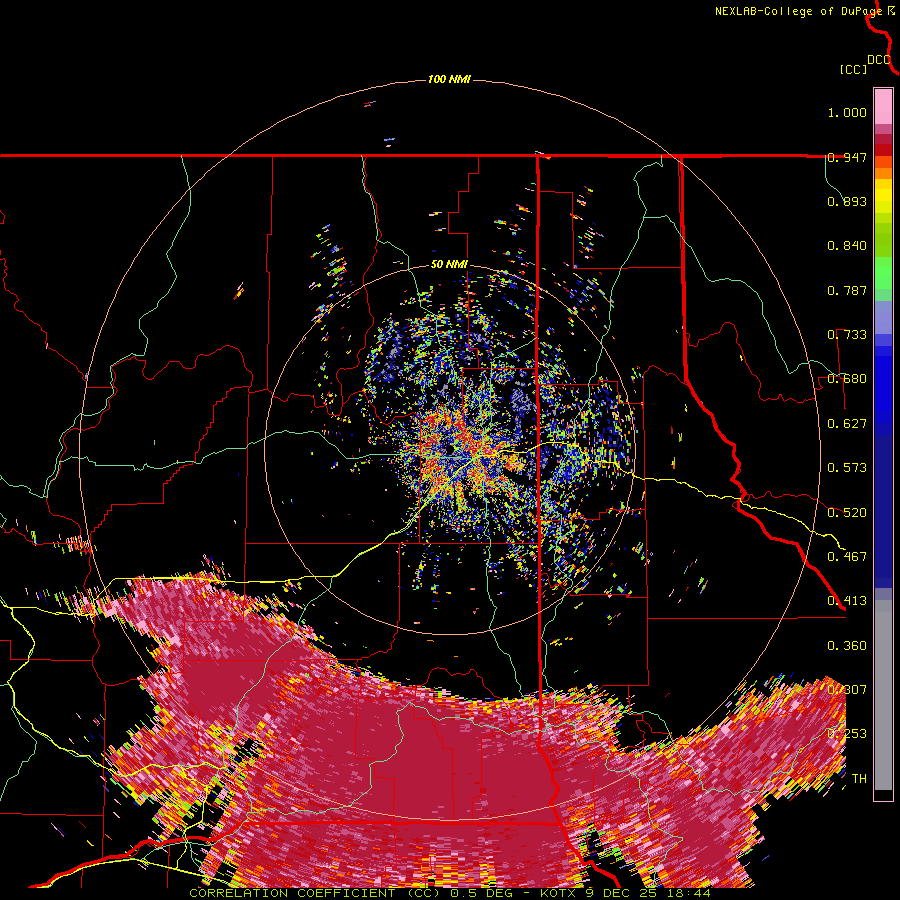The width and height of the screenshot is (900, 900).
Task: Pick the gray lower band on color scale
Action: point(883,695)
